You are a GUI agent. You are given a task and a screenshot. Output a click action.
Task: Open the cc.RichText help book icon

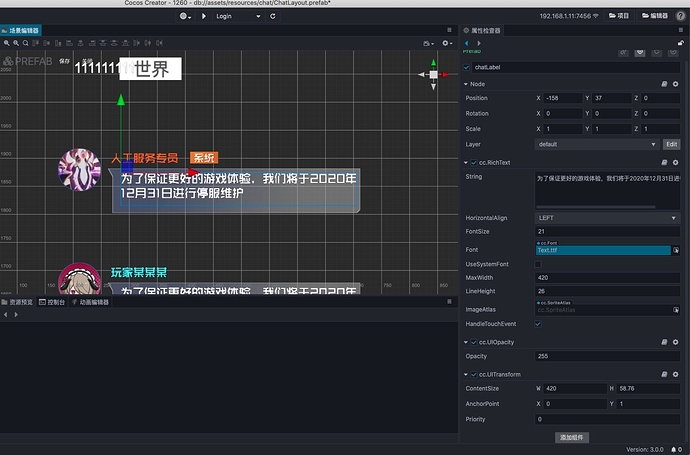point(663,162)
